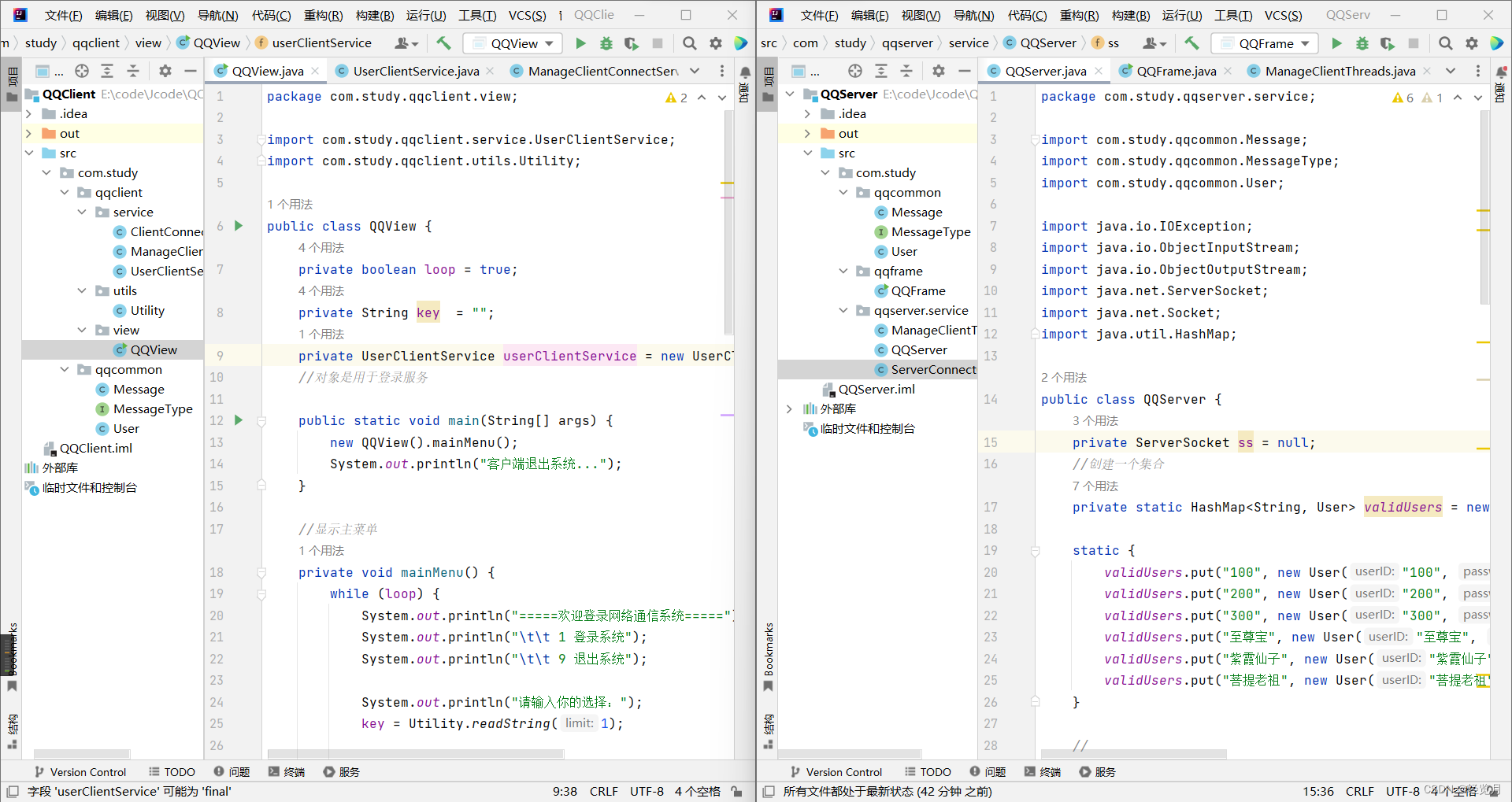This screenshot has height=802, width=1512.
Task: Build the QQServer project with the hammer icon
Action: [x=1191, y=43]
